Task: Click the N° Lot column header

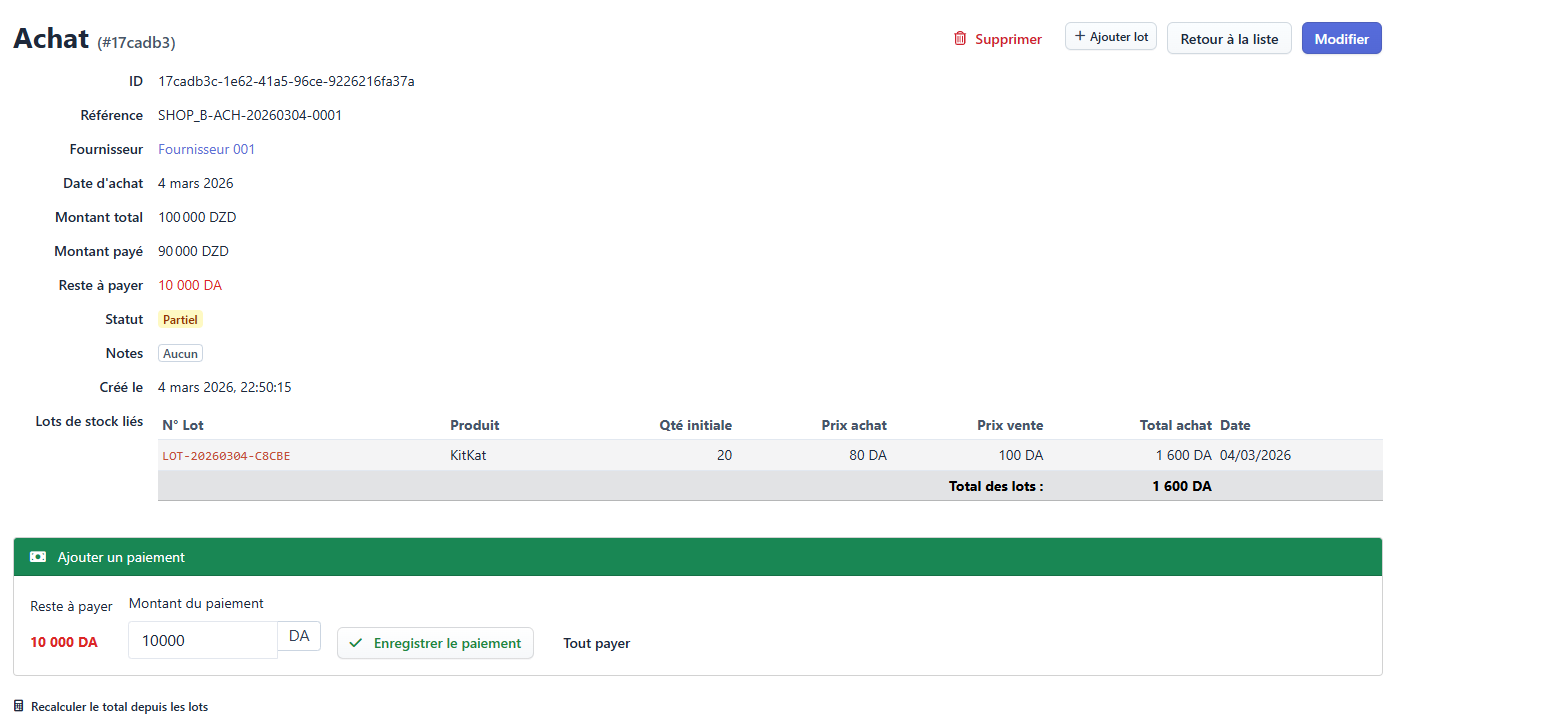Action: point(183,425)
